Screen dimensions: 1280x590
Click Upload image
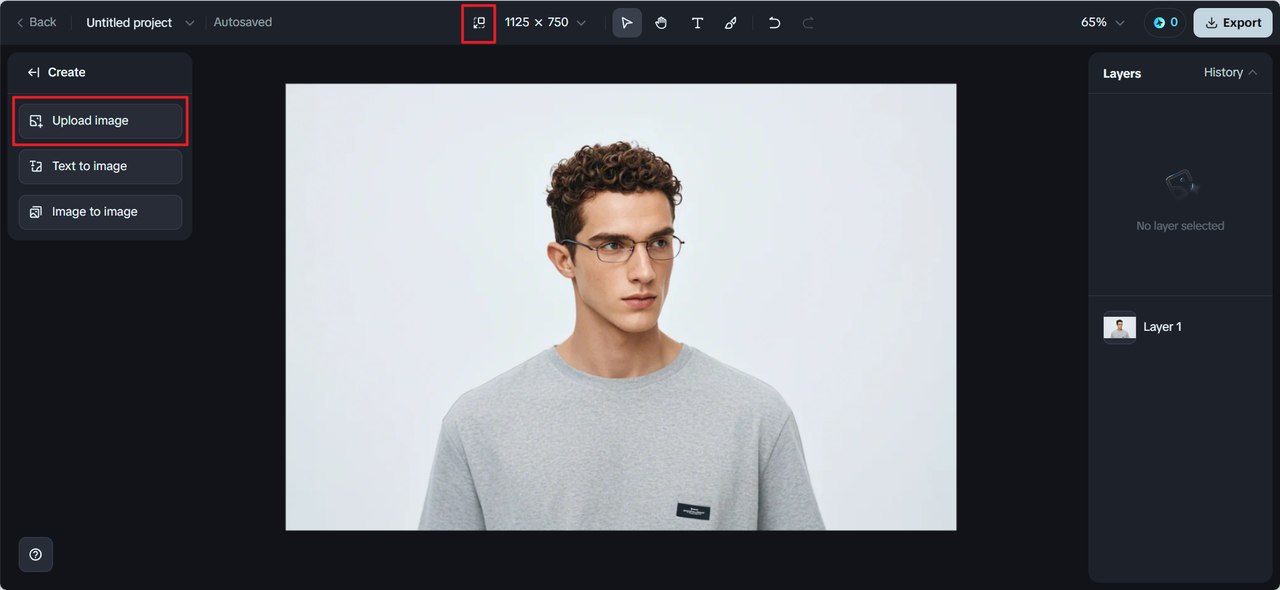100,121
